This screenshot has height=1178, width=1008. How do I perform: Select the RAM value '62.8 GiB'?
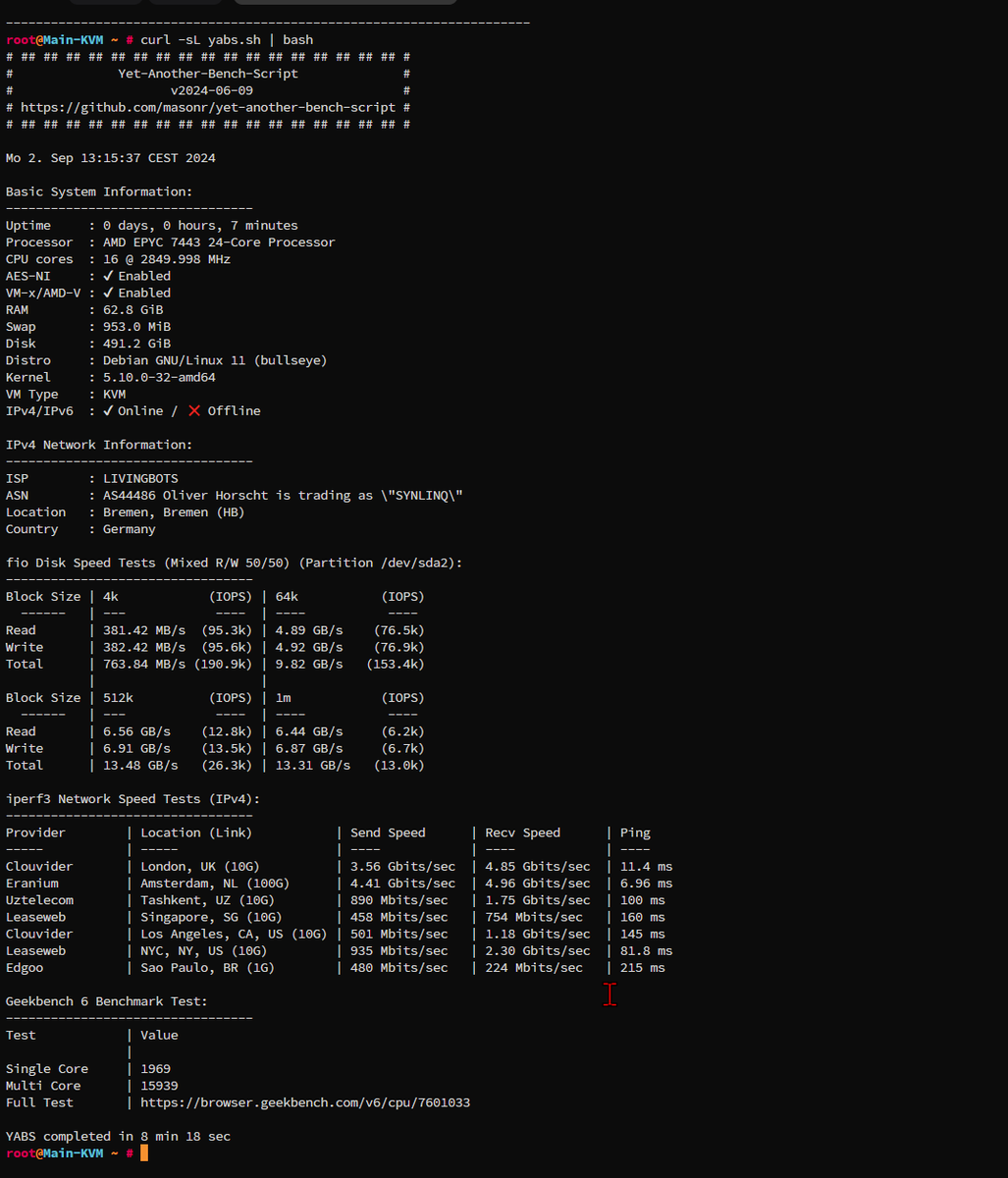click(133, 309)
